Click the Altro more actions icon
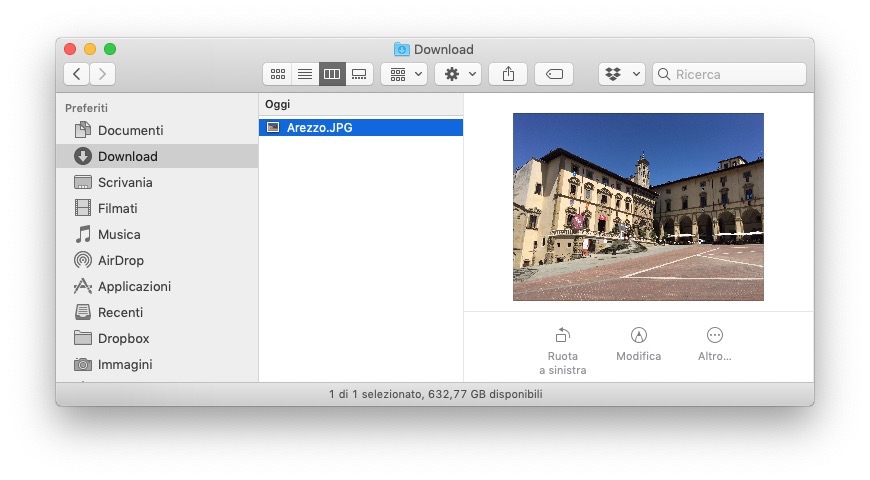Image resolution: width=870 pixels, height=480 pixels. pyautogui.click(x=714, y=336)
